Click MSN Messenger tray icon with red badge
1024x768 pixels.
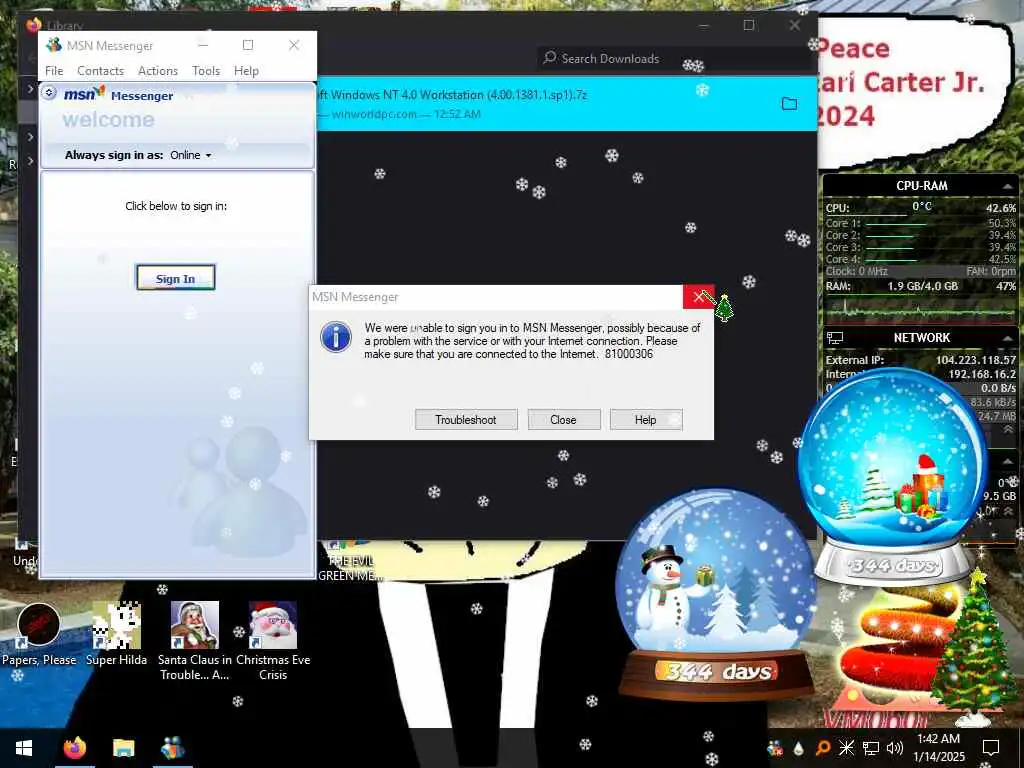pos(775,748)
